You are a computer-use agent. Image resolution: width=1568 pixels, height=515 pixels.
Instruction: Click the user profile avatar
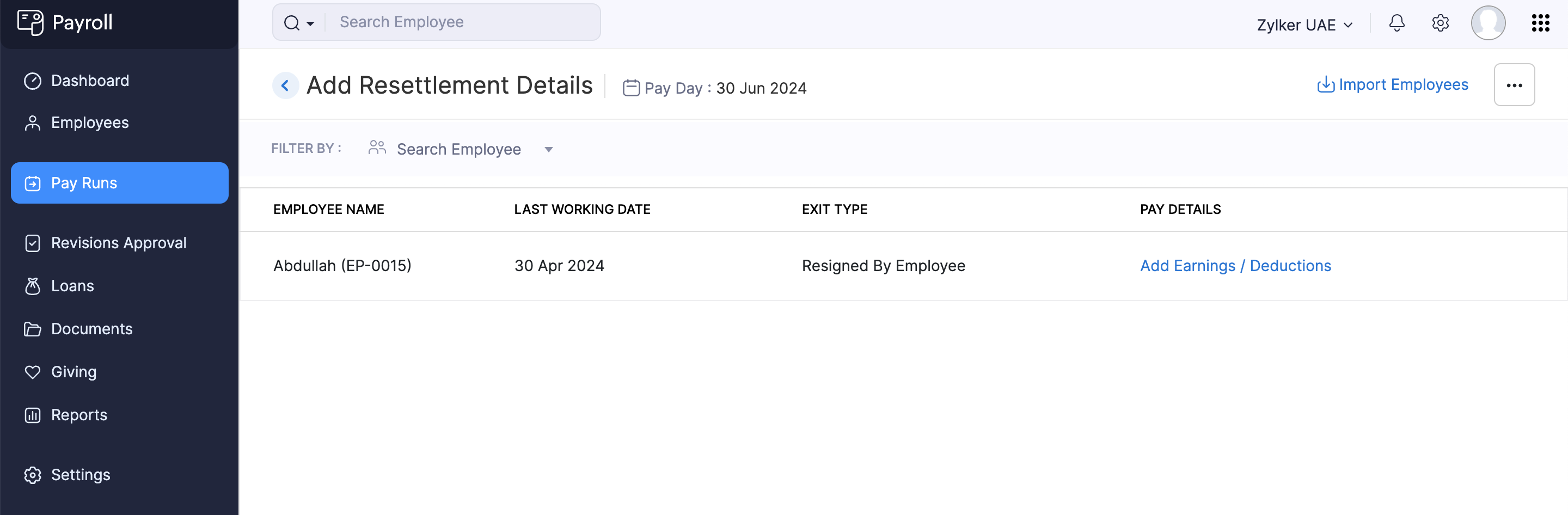click(x=1487, y=23)
